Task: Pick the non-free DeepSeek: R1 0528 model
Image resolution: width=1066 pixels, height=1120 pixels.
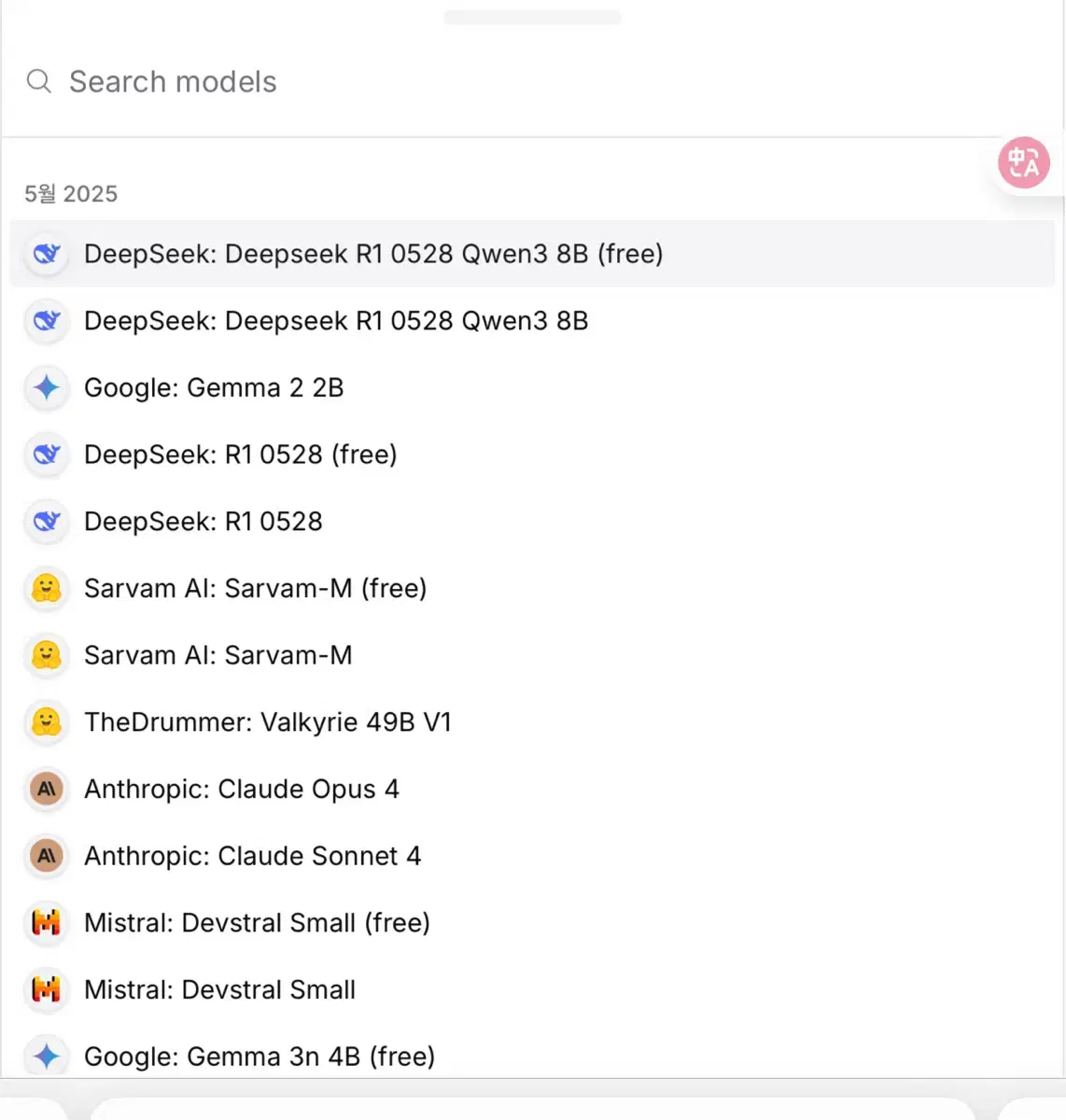Action: (x=532, y=522)
